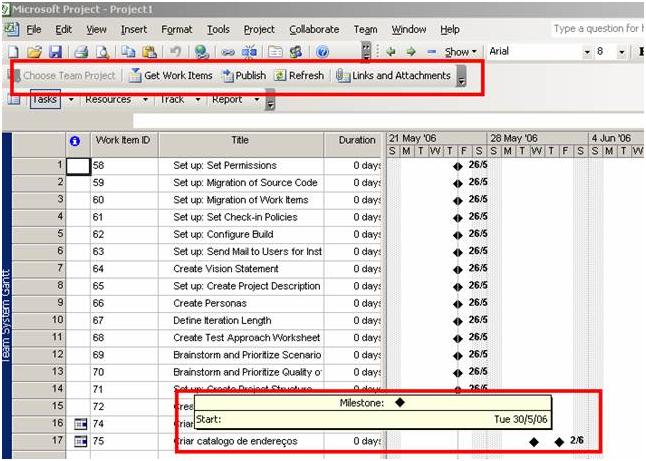
Task: Toggle the Tasks pane button
Action: 45,100
